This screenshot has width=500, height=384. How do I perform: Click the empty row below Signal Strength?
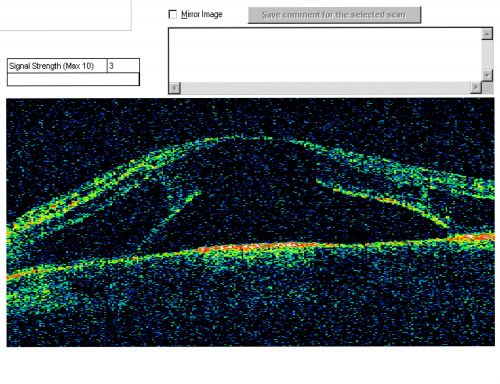pos(73,79)
